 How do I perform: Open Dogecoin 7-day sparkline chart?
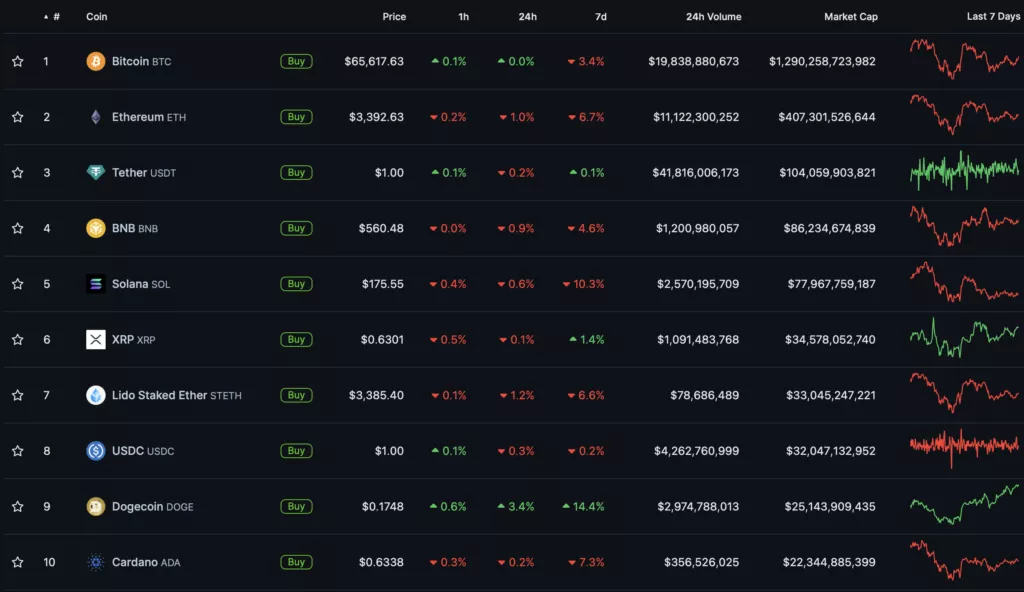click(x=965, y=504)
